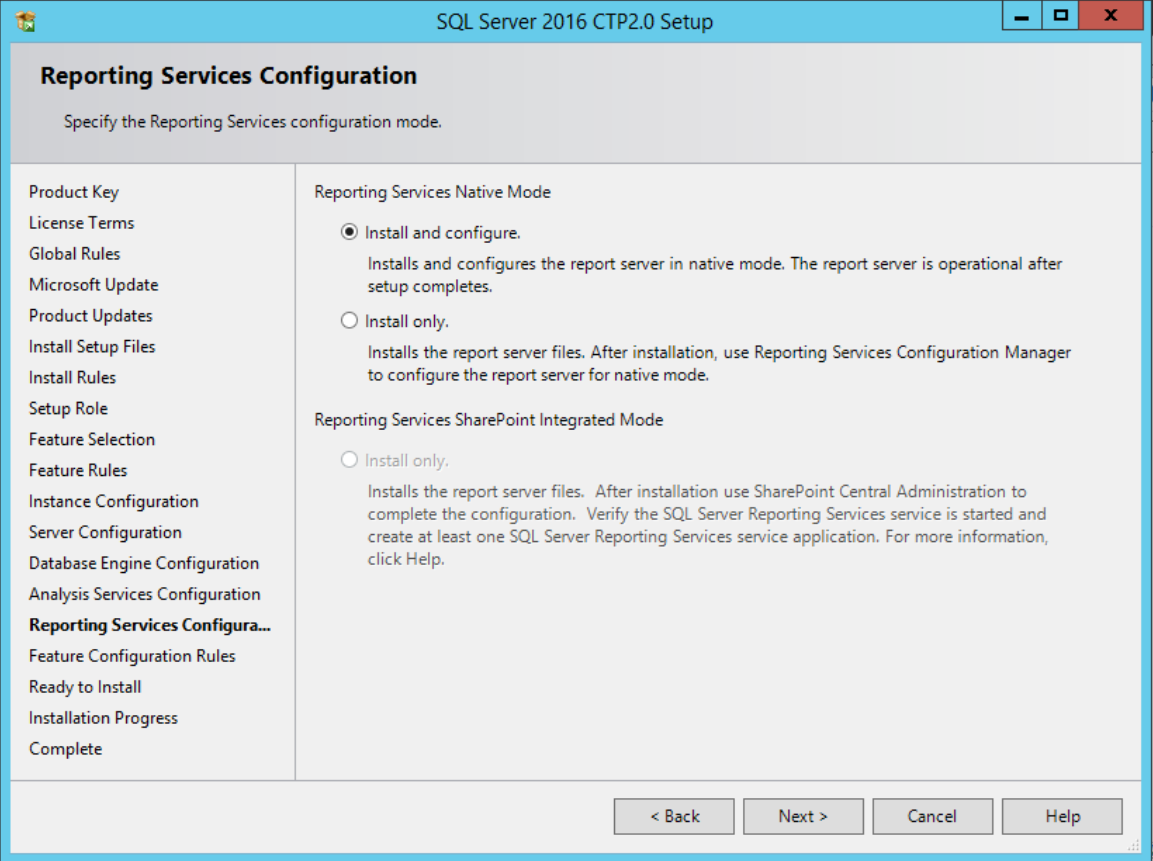Click the 'Reporting Services Native Mode' heading
1153x861 pixels.
coord(432,192)
